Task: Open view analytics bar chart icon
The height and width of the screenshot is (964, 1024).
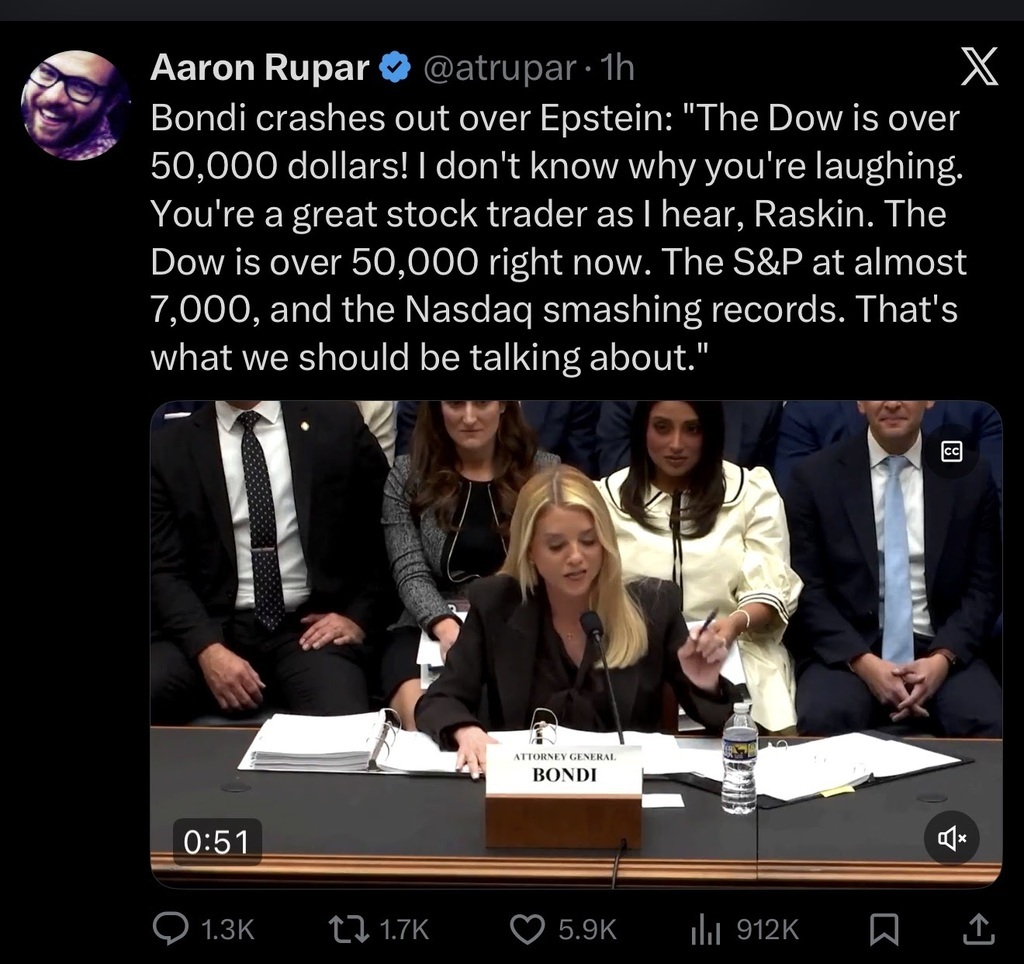Action: (705, 929)
